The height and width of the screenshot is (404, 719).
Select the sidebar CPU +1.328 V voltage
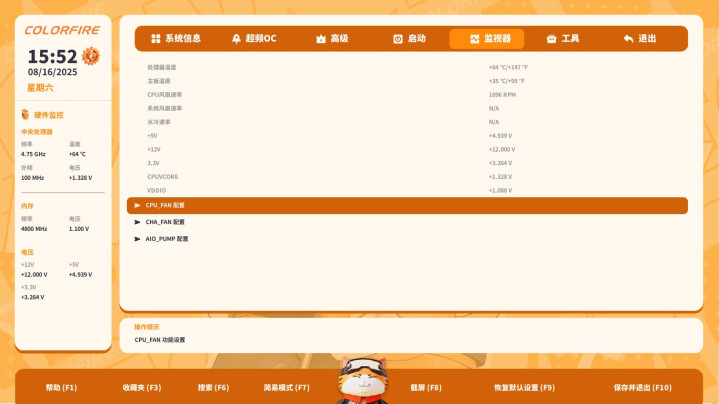[80, 178]
